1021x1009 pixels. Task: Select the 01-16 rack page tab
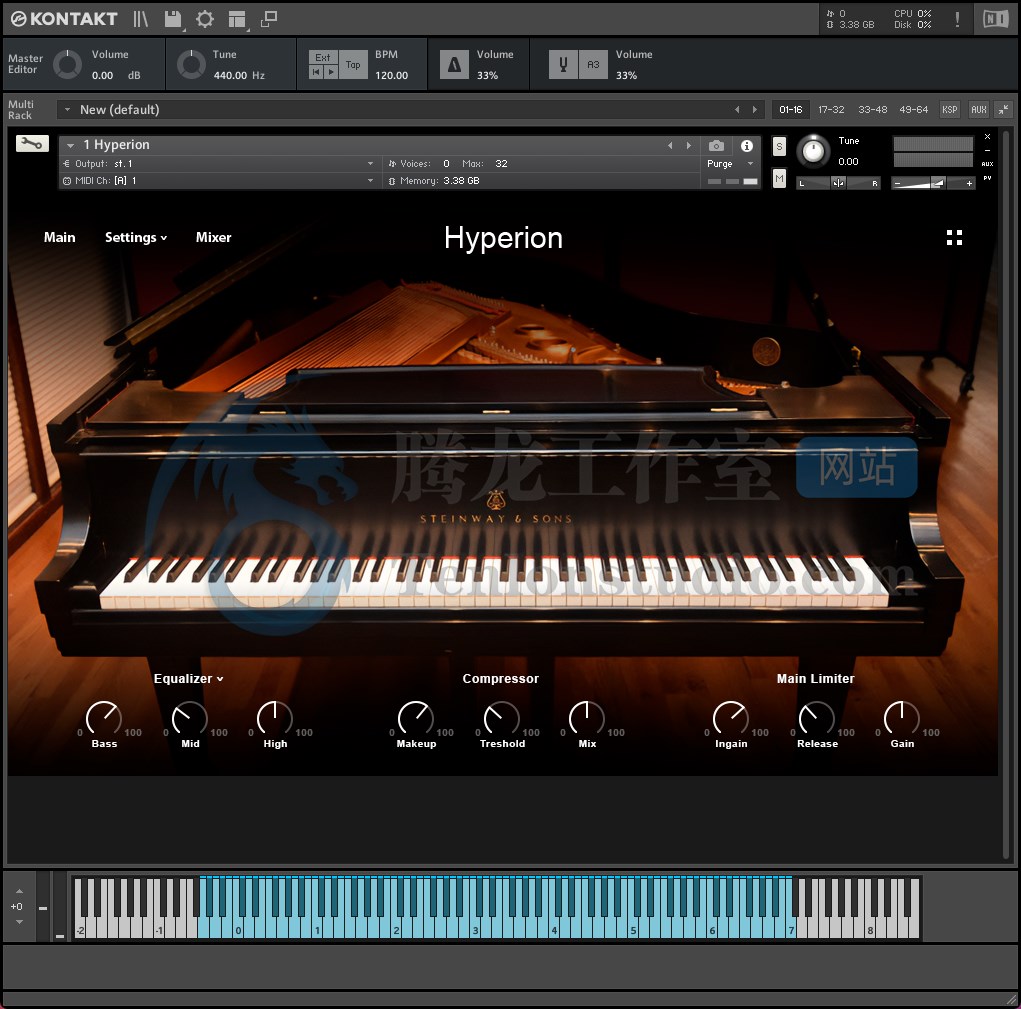(790, 109)
